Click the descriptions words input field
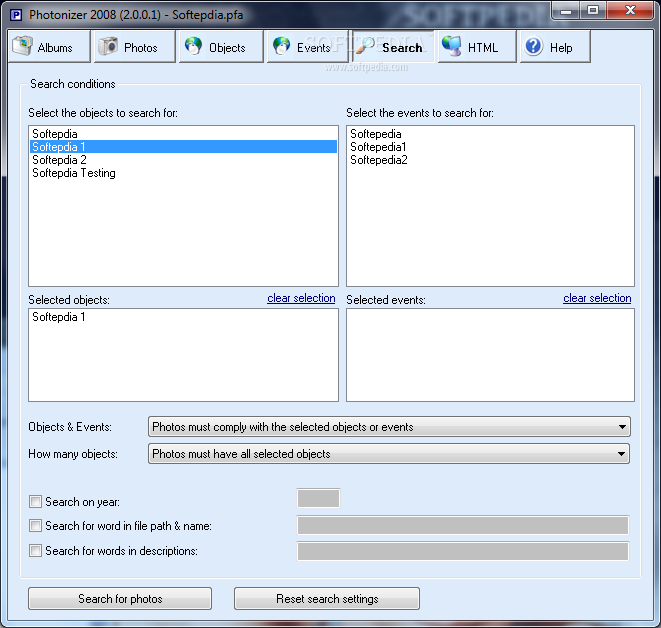 tap(463, 551)
